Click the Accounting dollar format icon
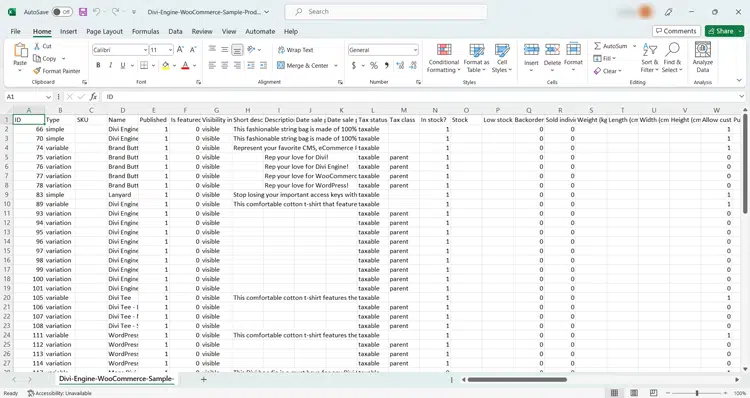The image size is (750, 398). point(353,66)
